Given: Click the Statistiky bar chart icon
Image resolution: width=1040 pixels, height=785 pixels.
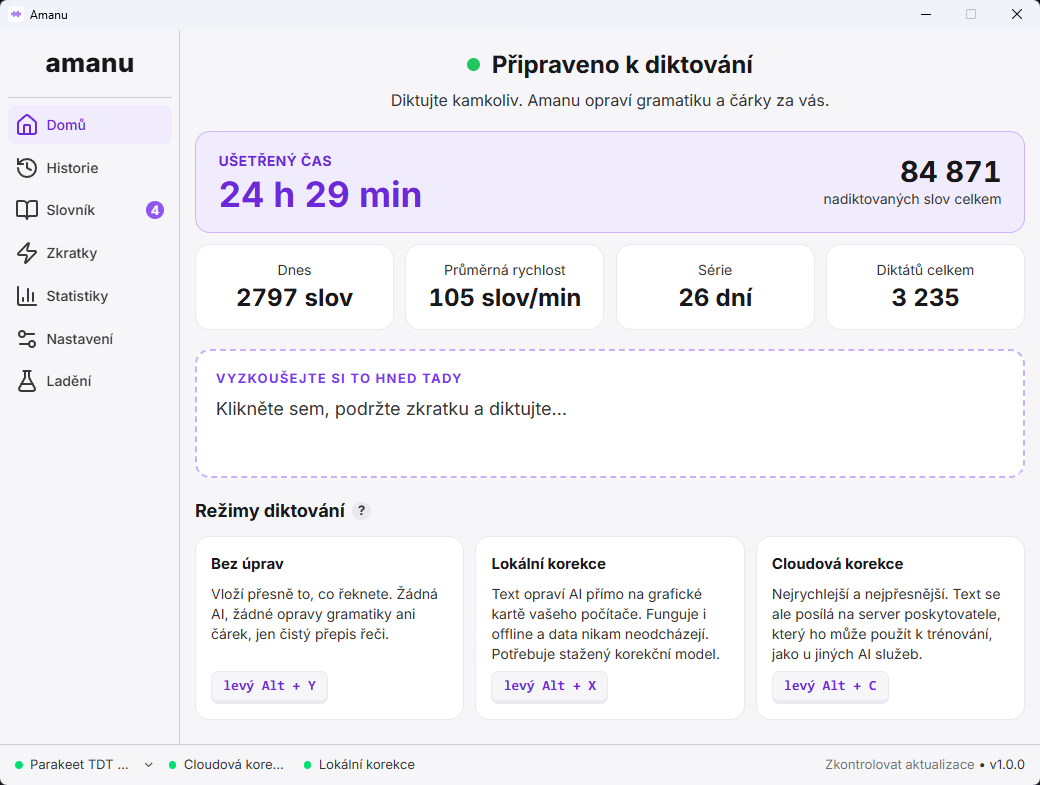Looking at the screenshot, I should (x=27, y=296).
